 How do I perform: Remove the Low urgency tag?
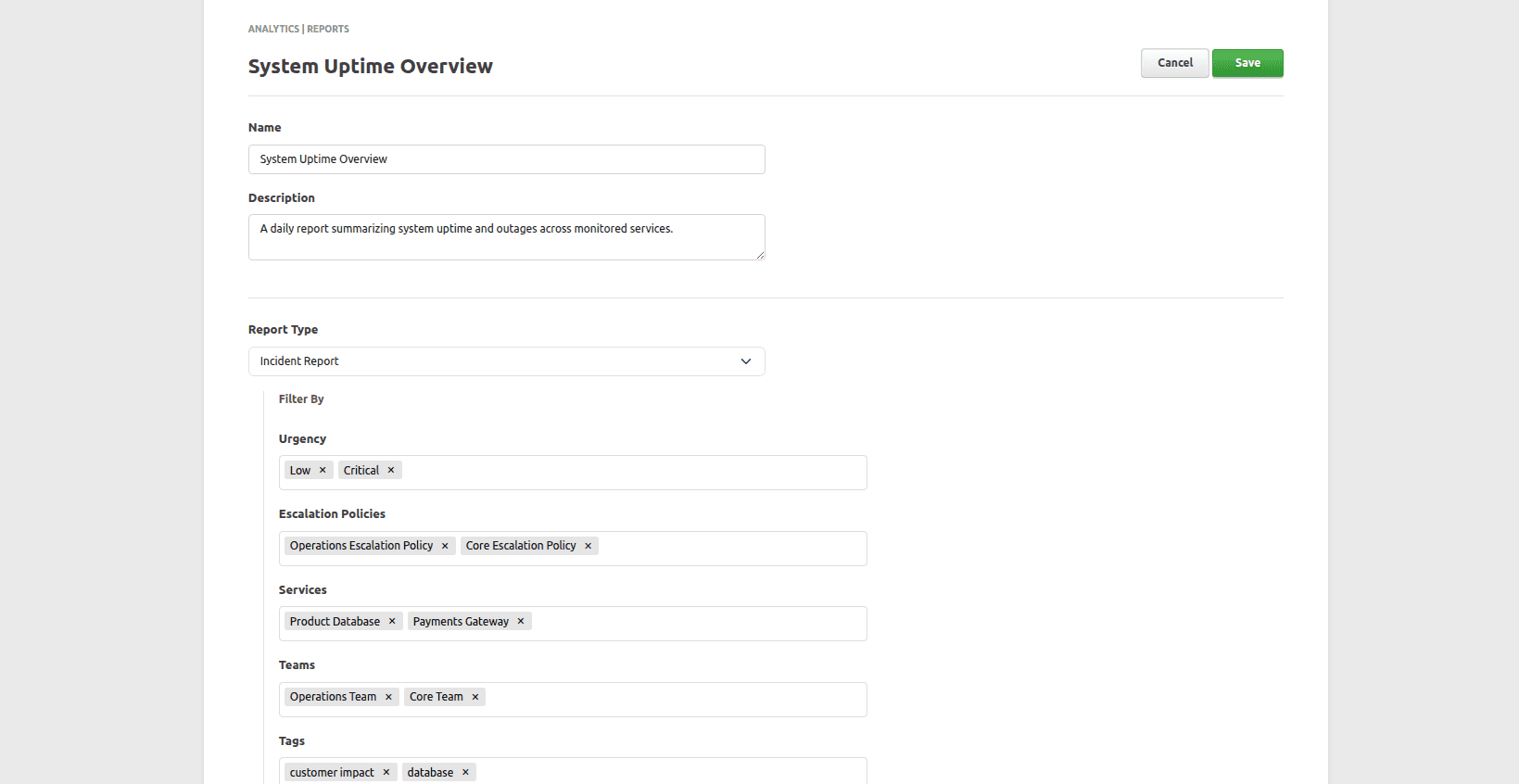point(323,471)
